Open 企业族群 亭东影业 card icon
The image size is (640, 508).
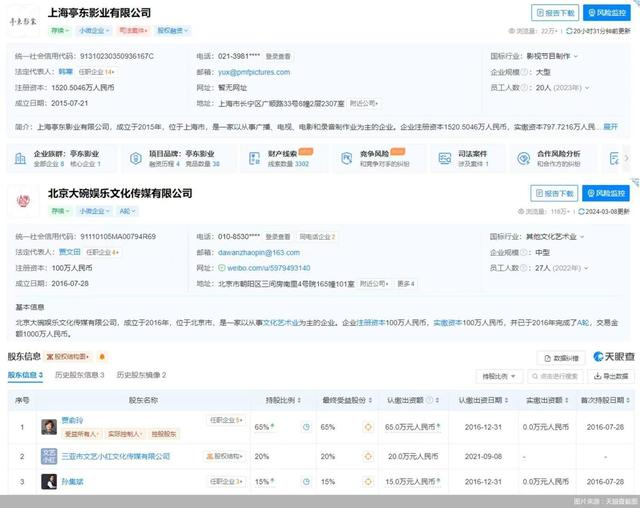coord(20,158)
